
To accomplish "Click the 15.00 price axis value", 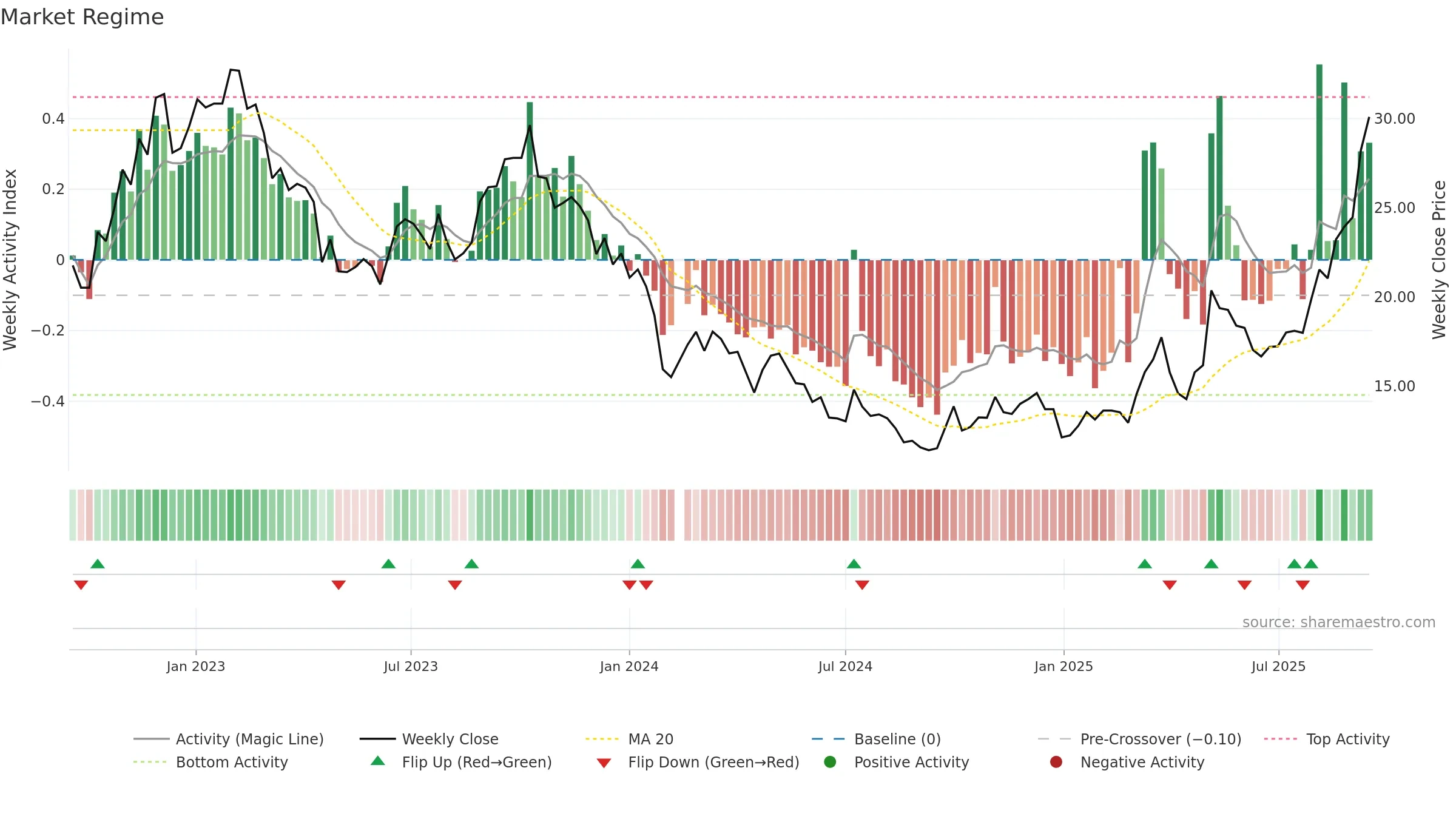I will (1395, 386).
